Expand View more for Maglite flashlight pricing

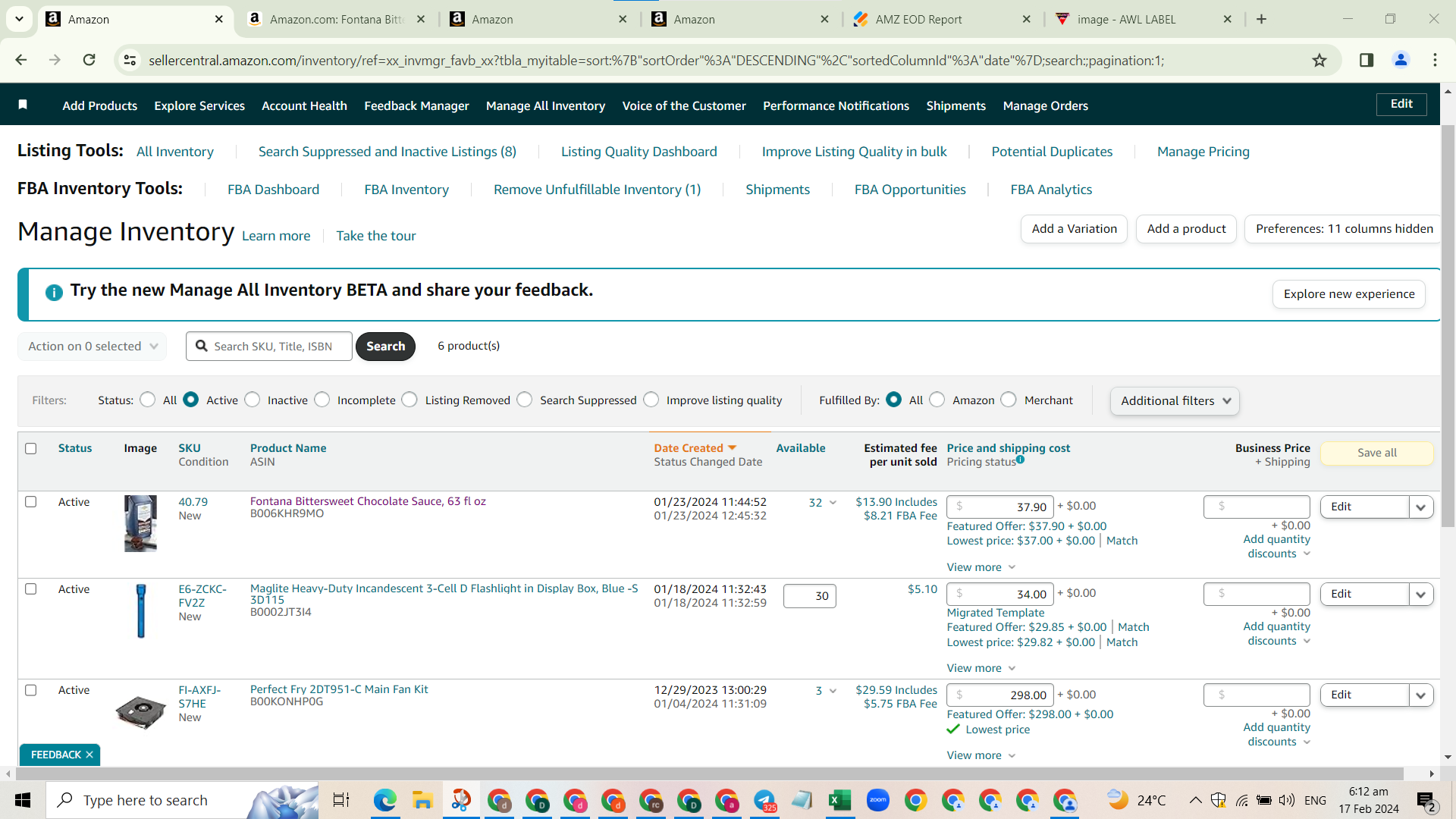click(981, 668)
